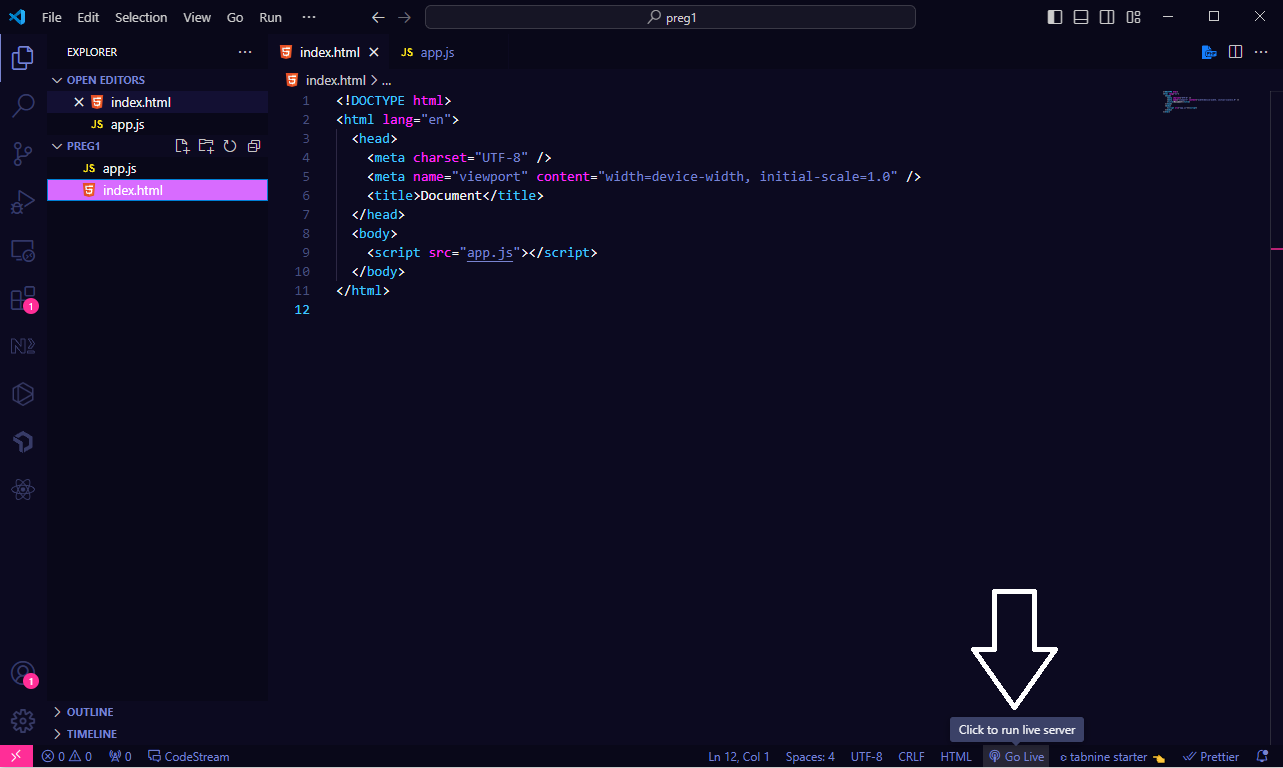Change UTF-8 file encoding

pos(866,757)
